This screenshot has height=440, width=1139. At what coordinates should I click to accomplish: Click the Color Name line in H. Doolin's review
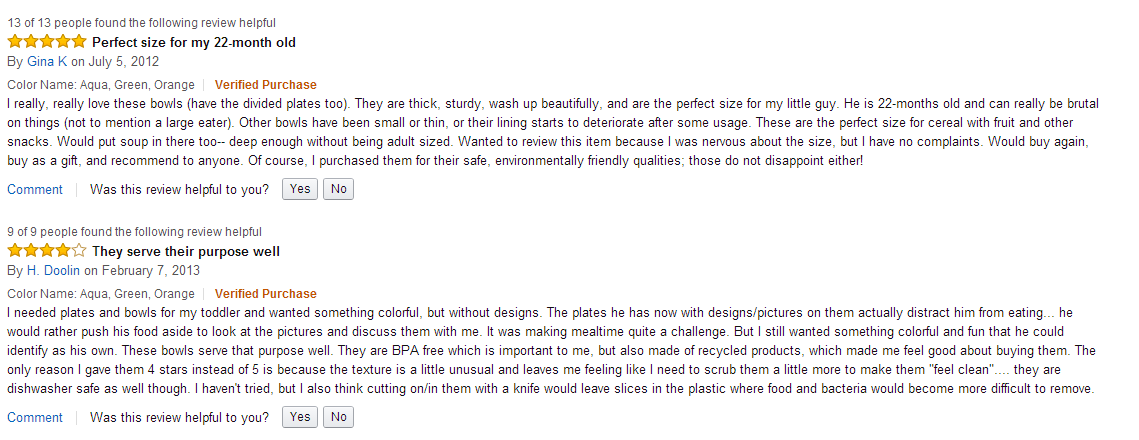coord(101,294)
